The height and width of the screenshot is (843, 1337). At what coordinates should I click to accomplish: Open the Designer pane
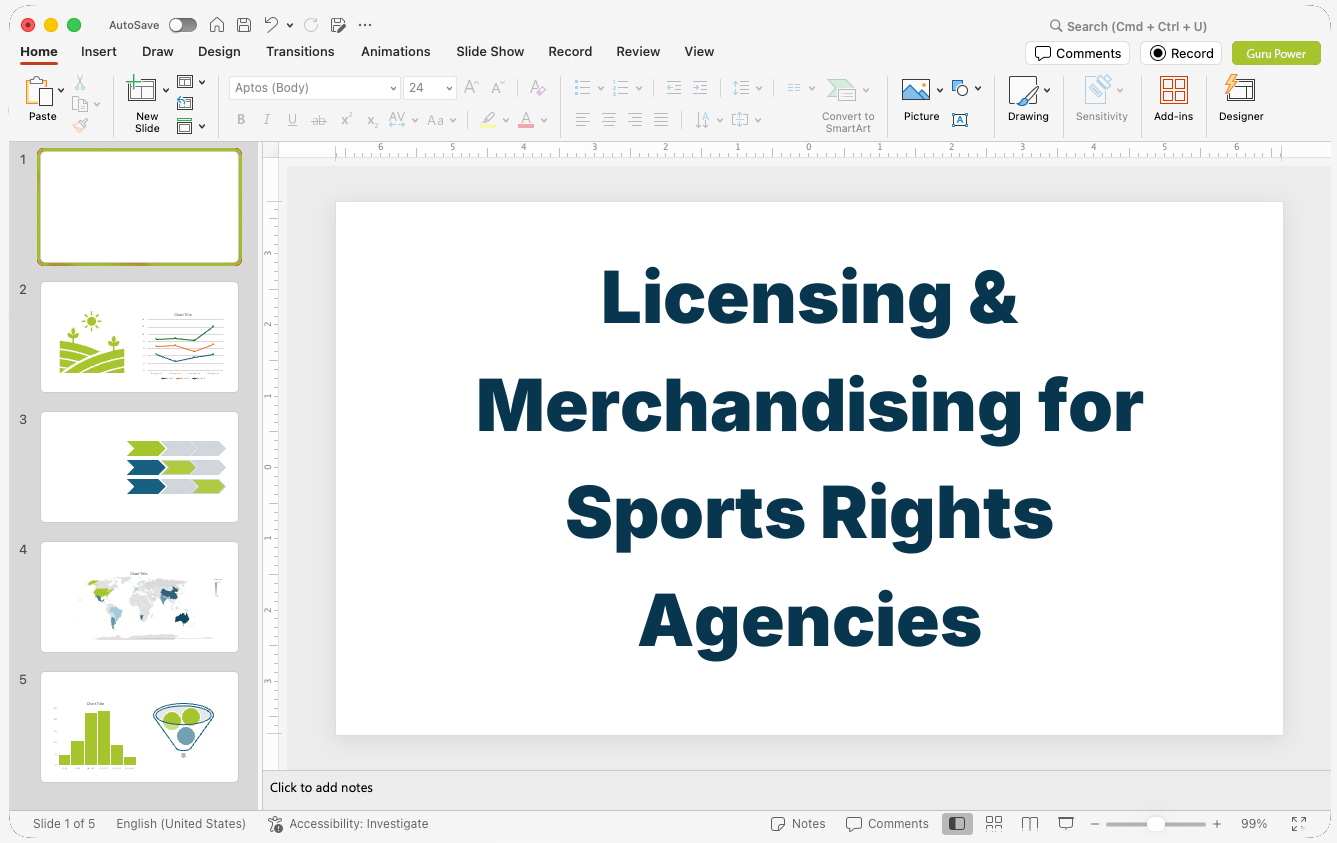pyautogui.click(x=1241, y=99)
